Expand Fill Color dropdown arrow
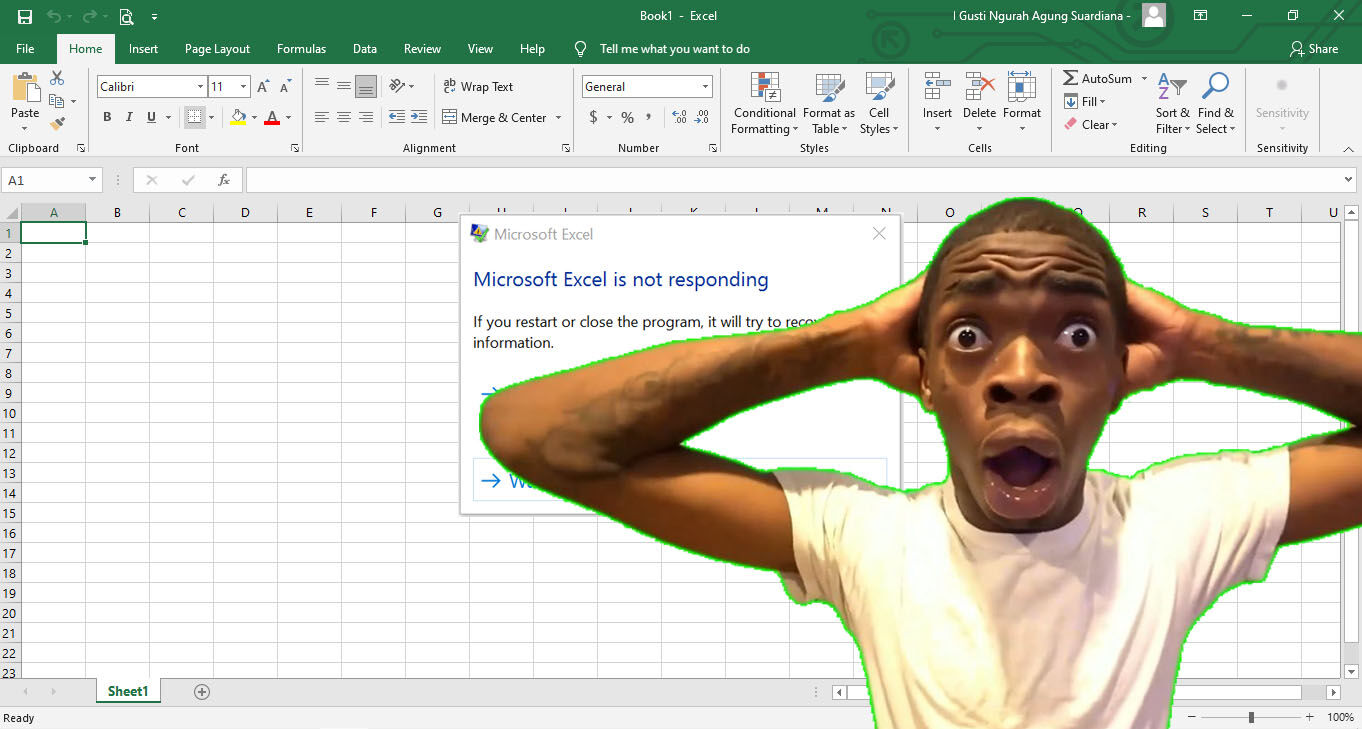This screenshot has height=729, width=1362. tap(254, 117)
